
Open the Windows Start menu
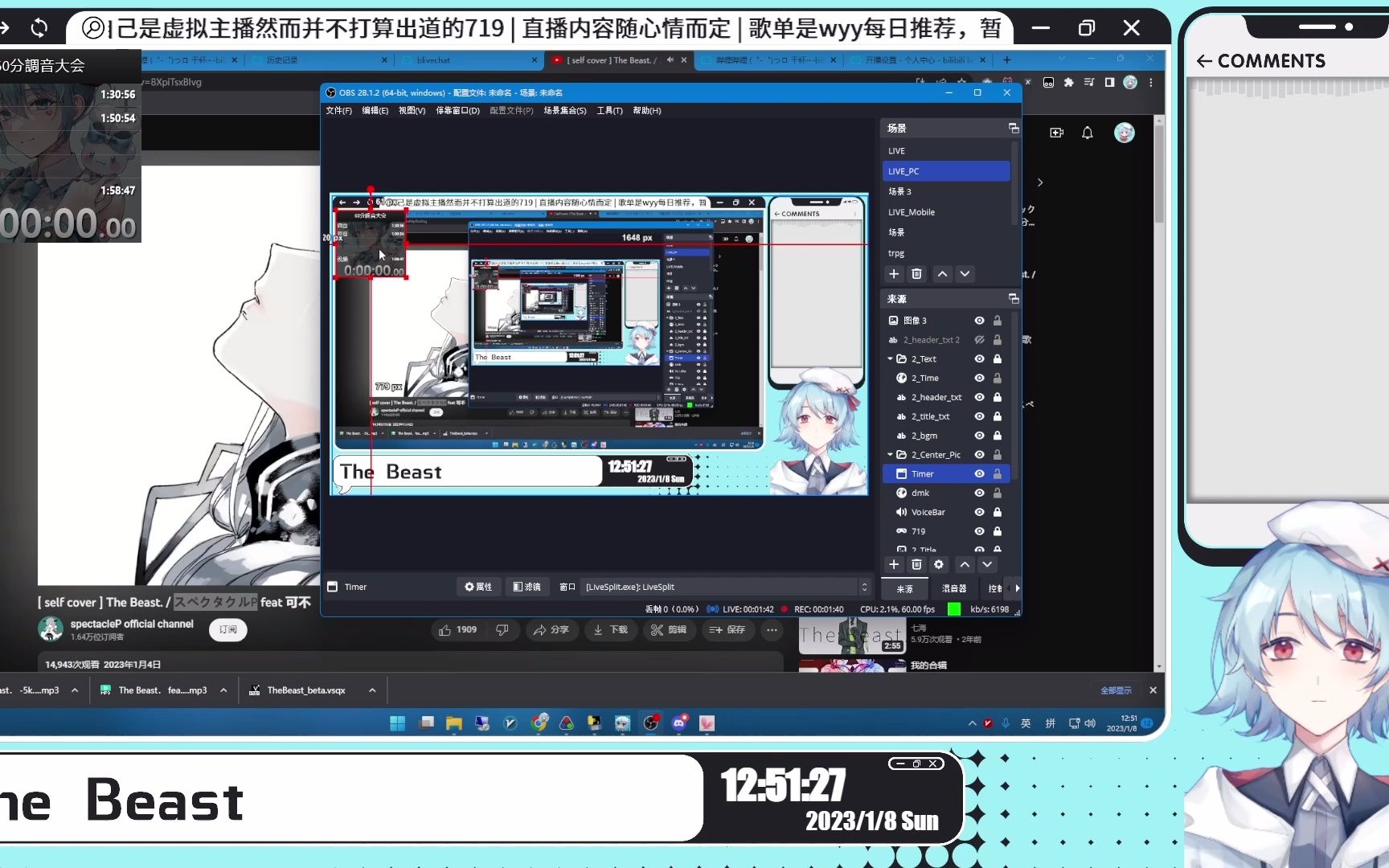tap(397, 723)
